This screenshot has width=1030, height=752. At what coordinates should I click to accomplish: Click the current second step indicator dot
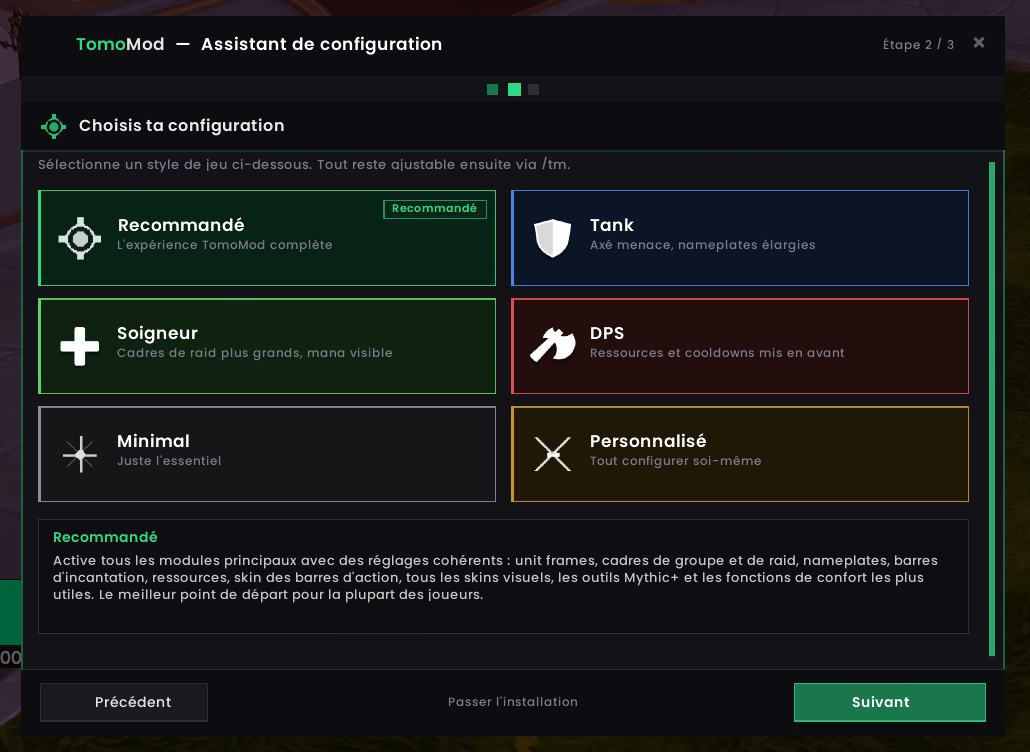514,89
